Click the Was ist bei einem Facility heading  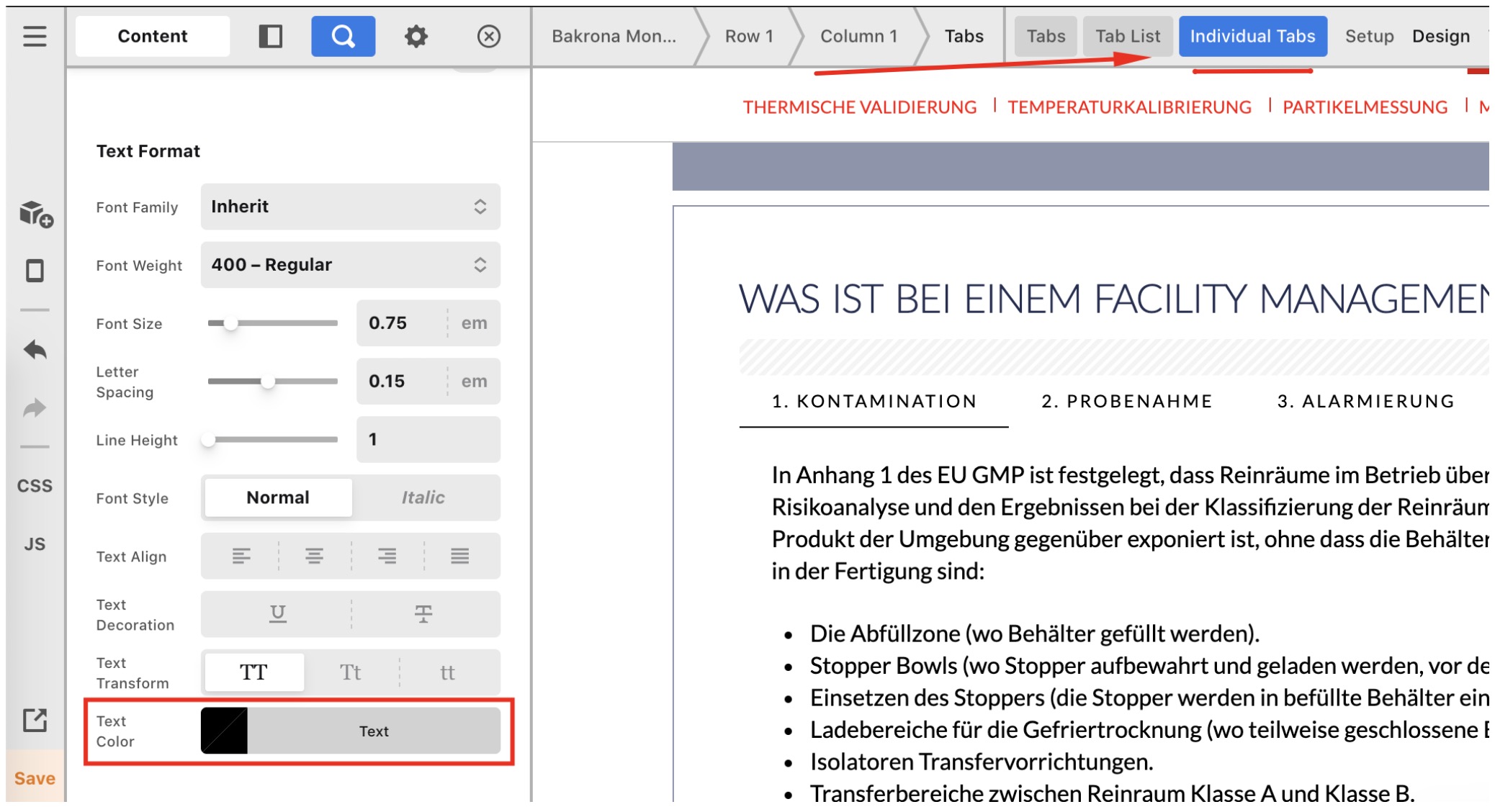[1113, 299]
